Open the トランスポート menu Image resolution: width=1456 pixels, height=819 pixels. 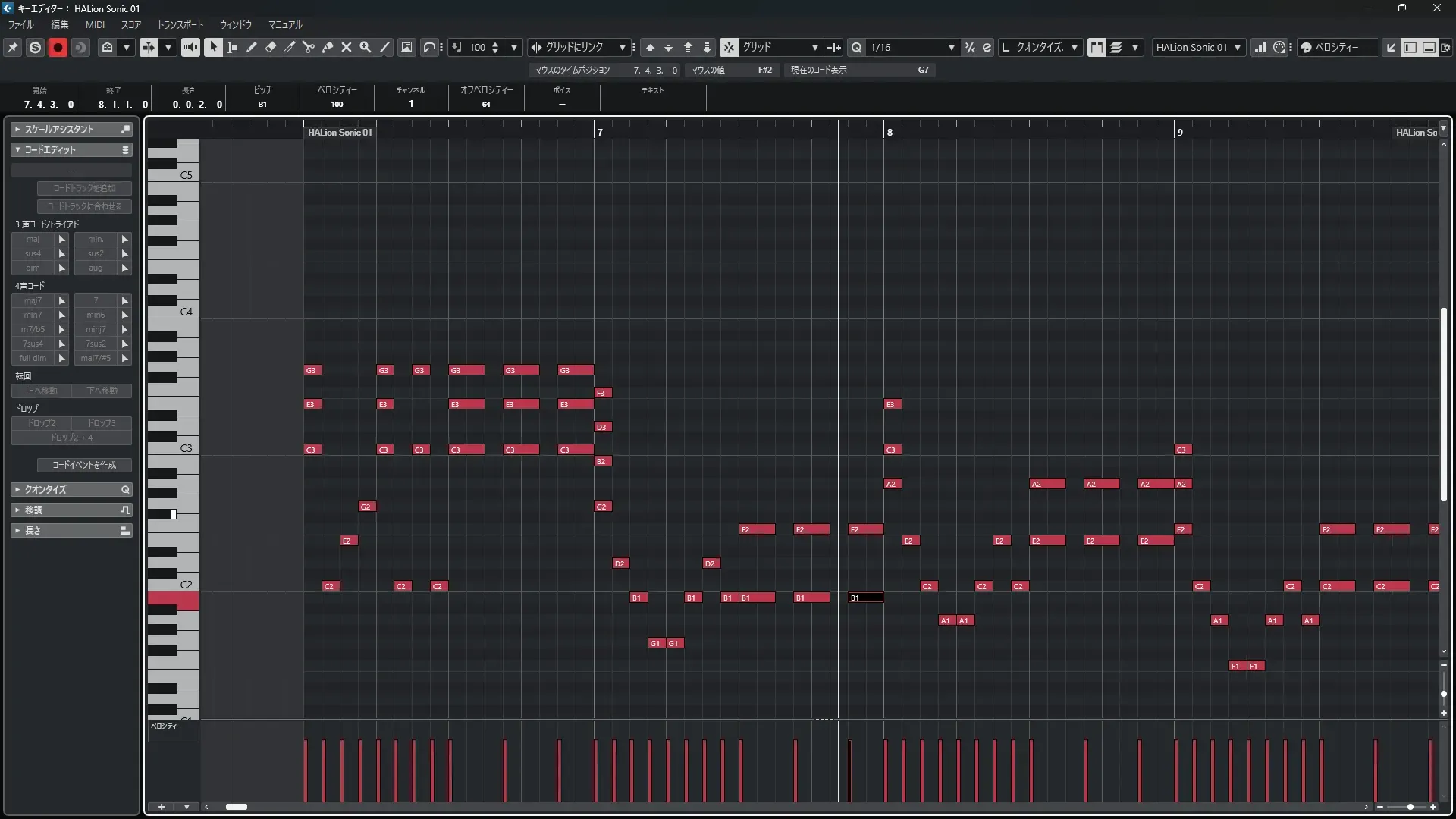click(180, 25)
